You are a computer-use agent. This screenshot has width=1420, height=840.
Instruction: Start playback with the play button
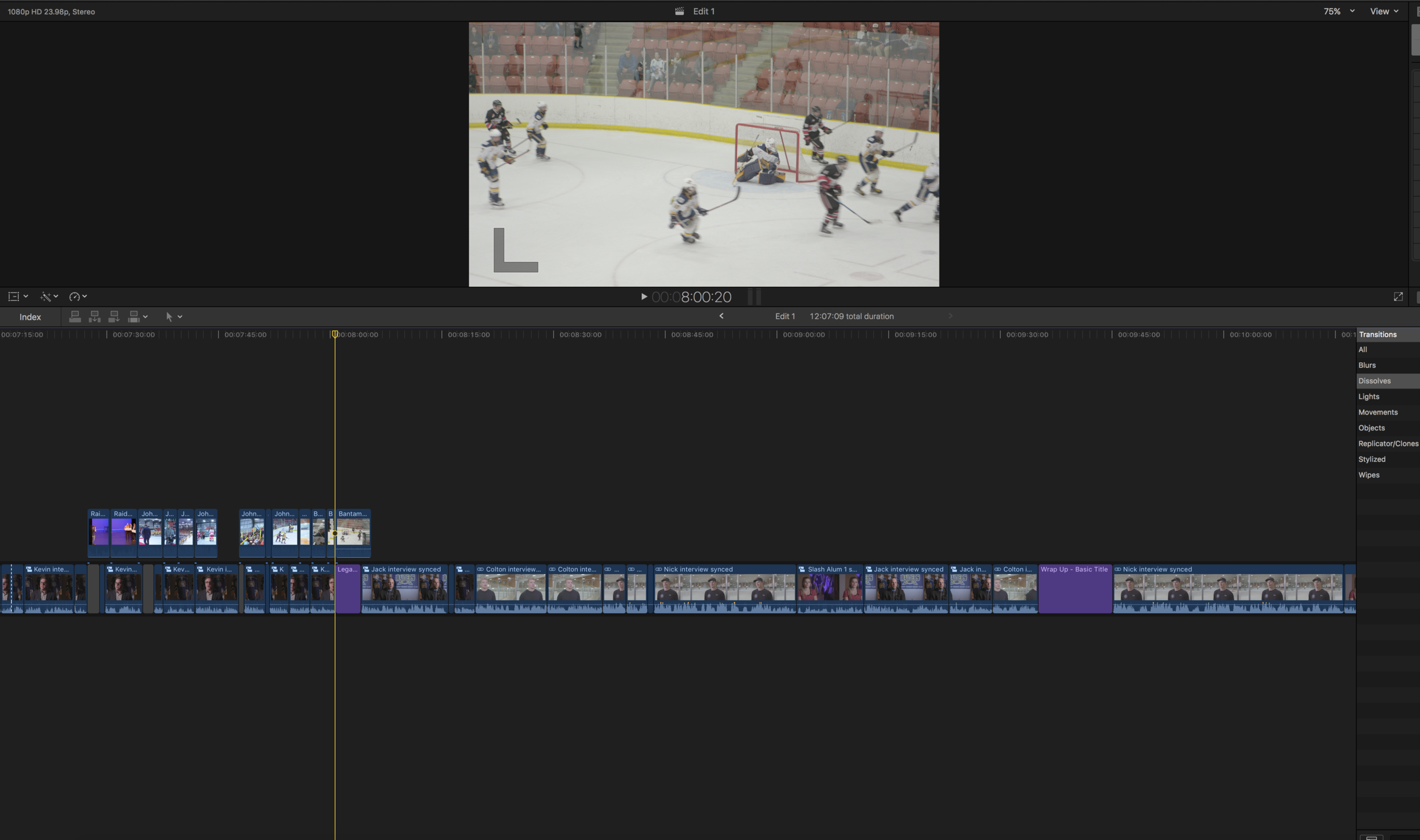644,296
